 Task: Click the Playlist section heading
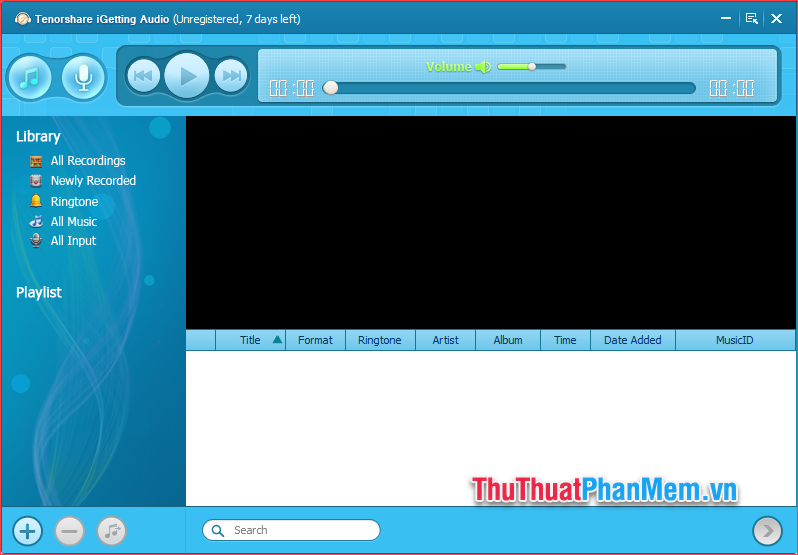39,292
